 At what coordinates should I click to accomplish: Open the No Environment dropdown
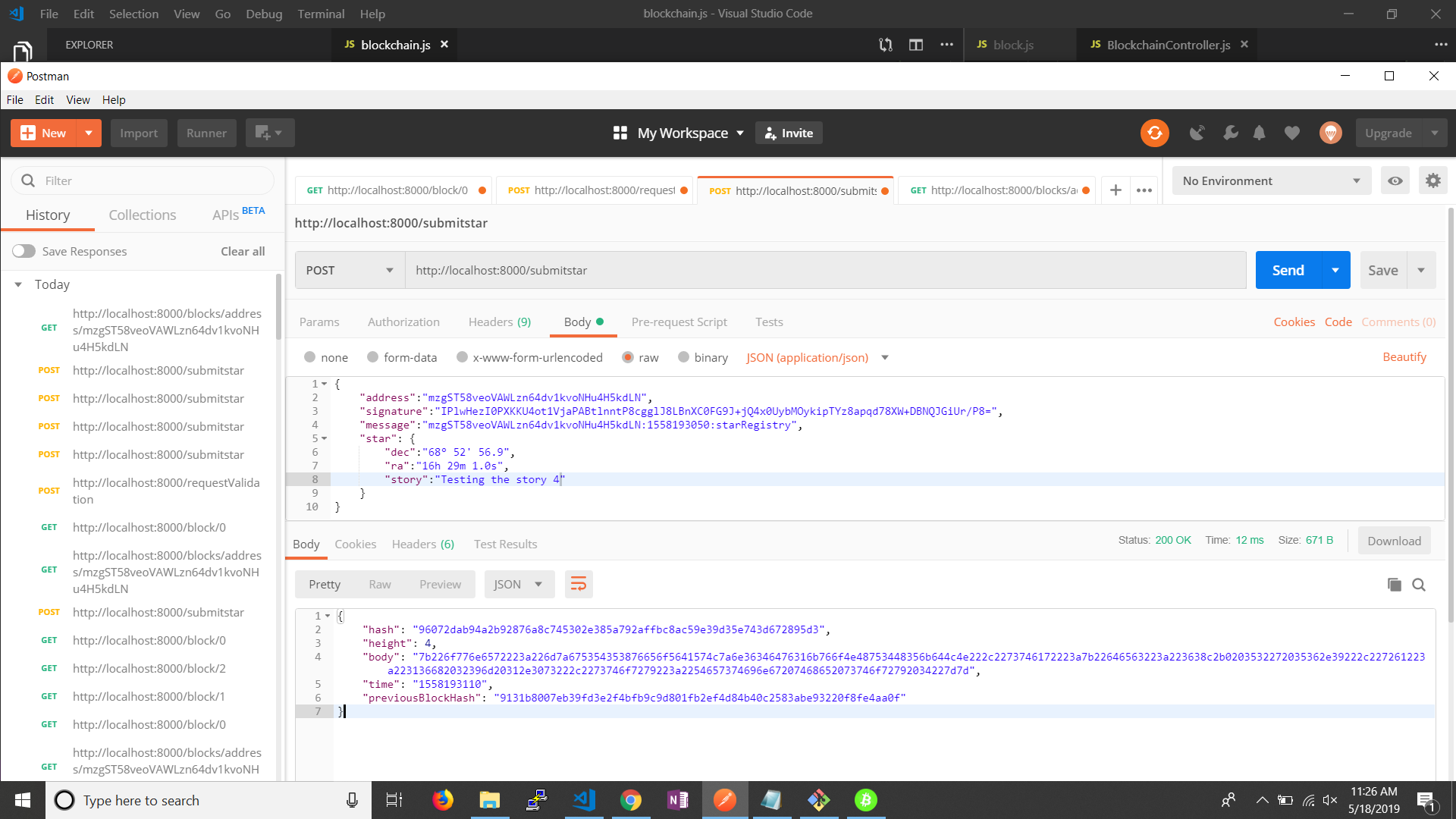click(1271, 180)
